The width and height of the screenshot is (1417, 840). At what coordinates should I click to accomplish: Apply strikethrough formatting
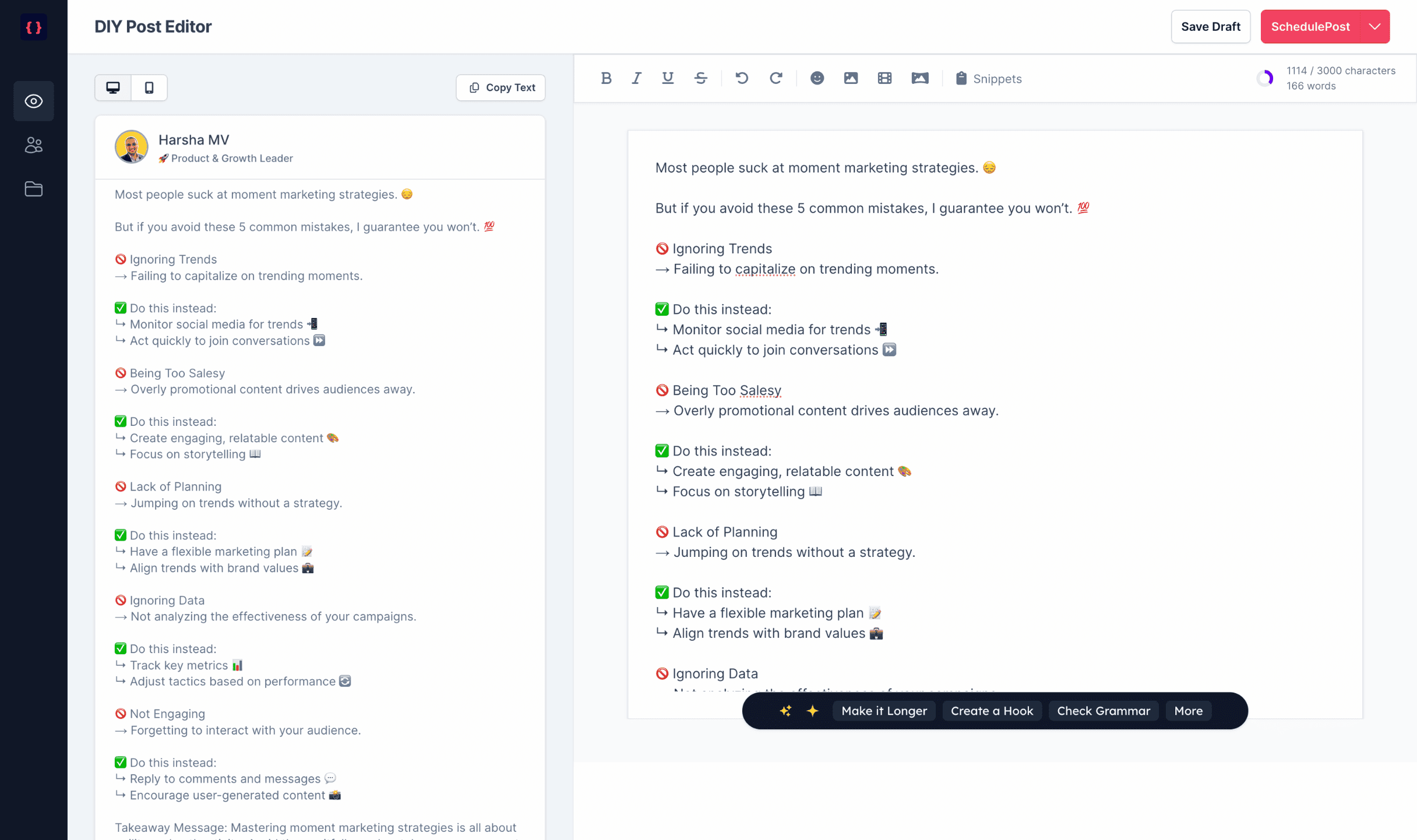(x=701, y=78)
